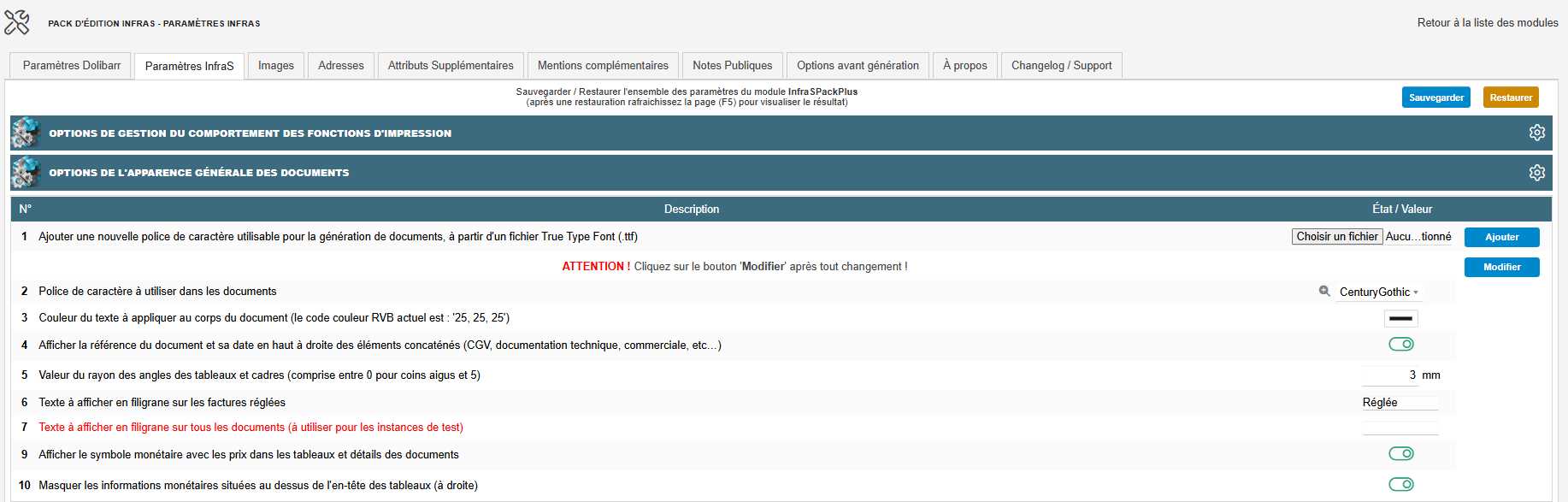Click the Ajouter font button
Viewport: 1568px width, 502px height.
1502,237
